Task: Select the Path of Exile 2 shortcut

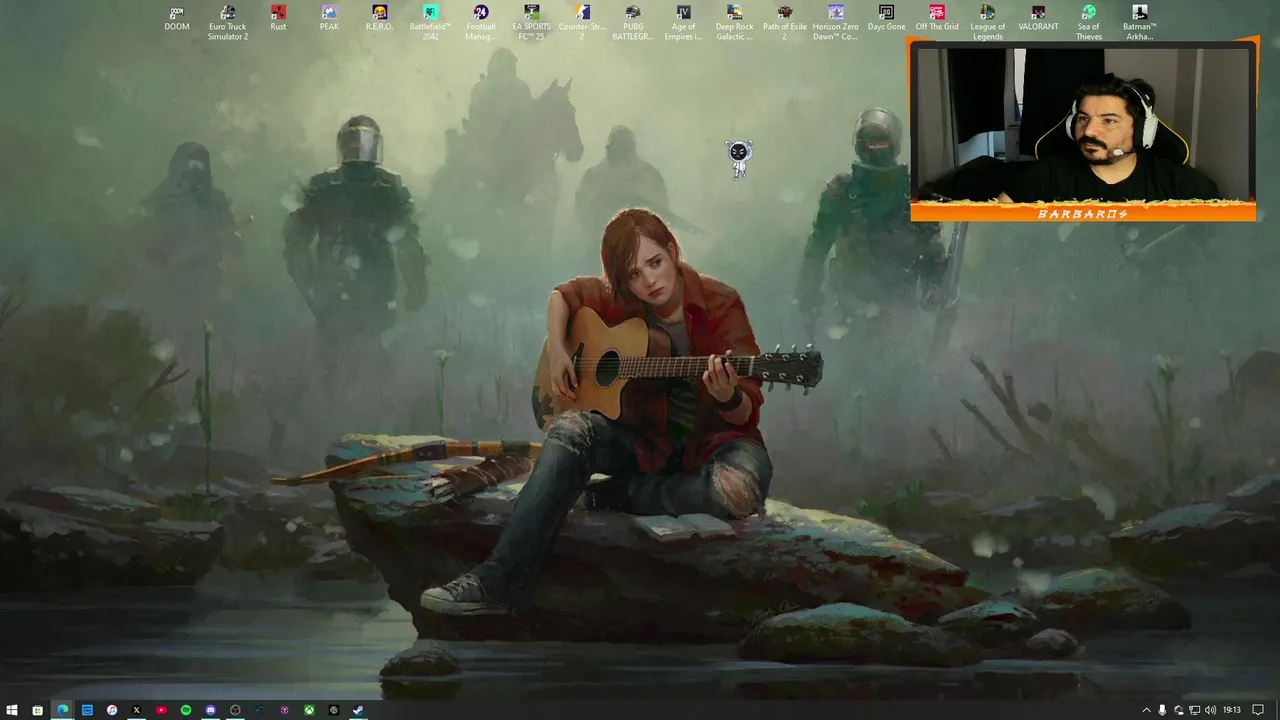Action: [785, 22]
